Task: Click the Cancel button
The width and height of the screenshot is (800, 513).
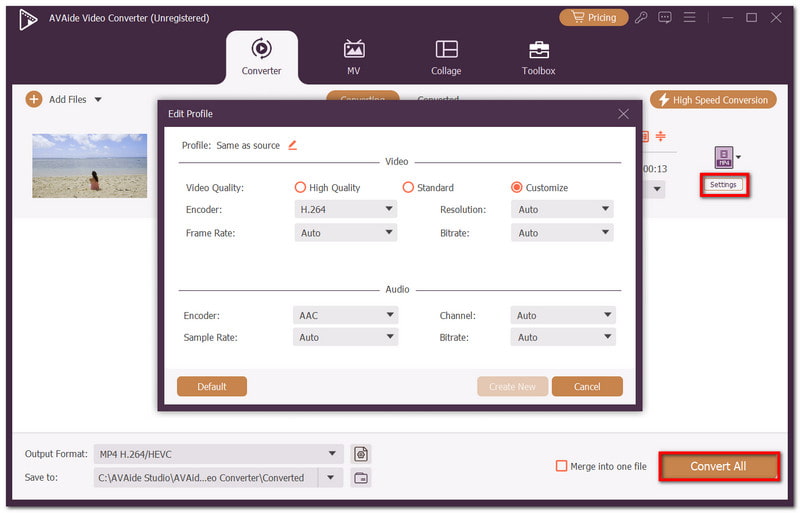Action: pyautogui.click(x=587, y=386)
